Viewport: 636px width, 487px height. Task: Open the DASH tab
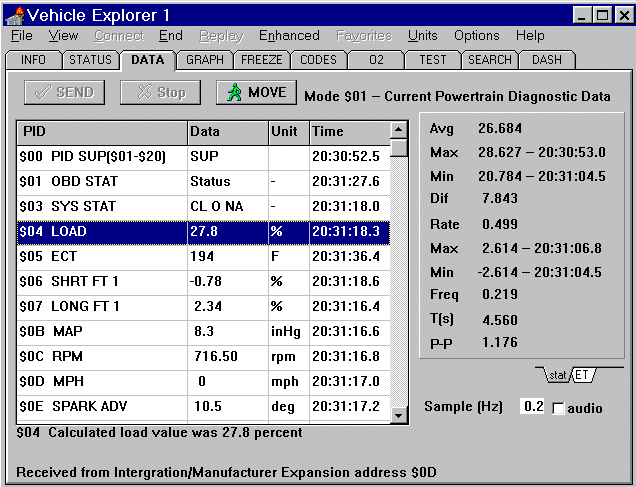click(x=546, y=60)
